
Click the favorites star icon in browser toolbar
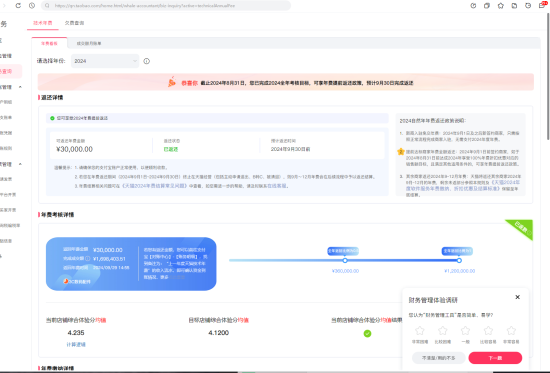point(501,6)
